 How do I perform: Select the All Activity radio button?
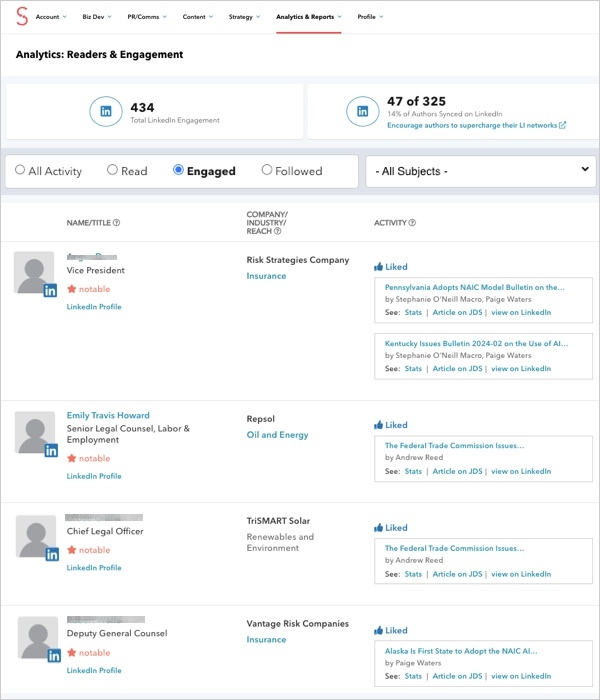tap(20, 171)
